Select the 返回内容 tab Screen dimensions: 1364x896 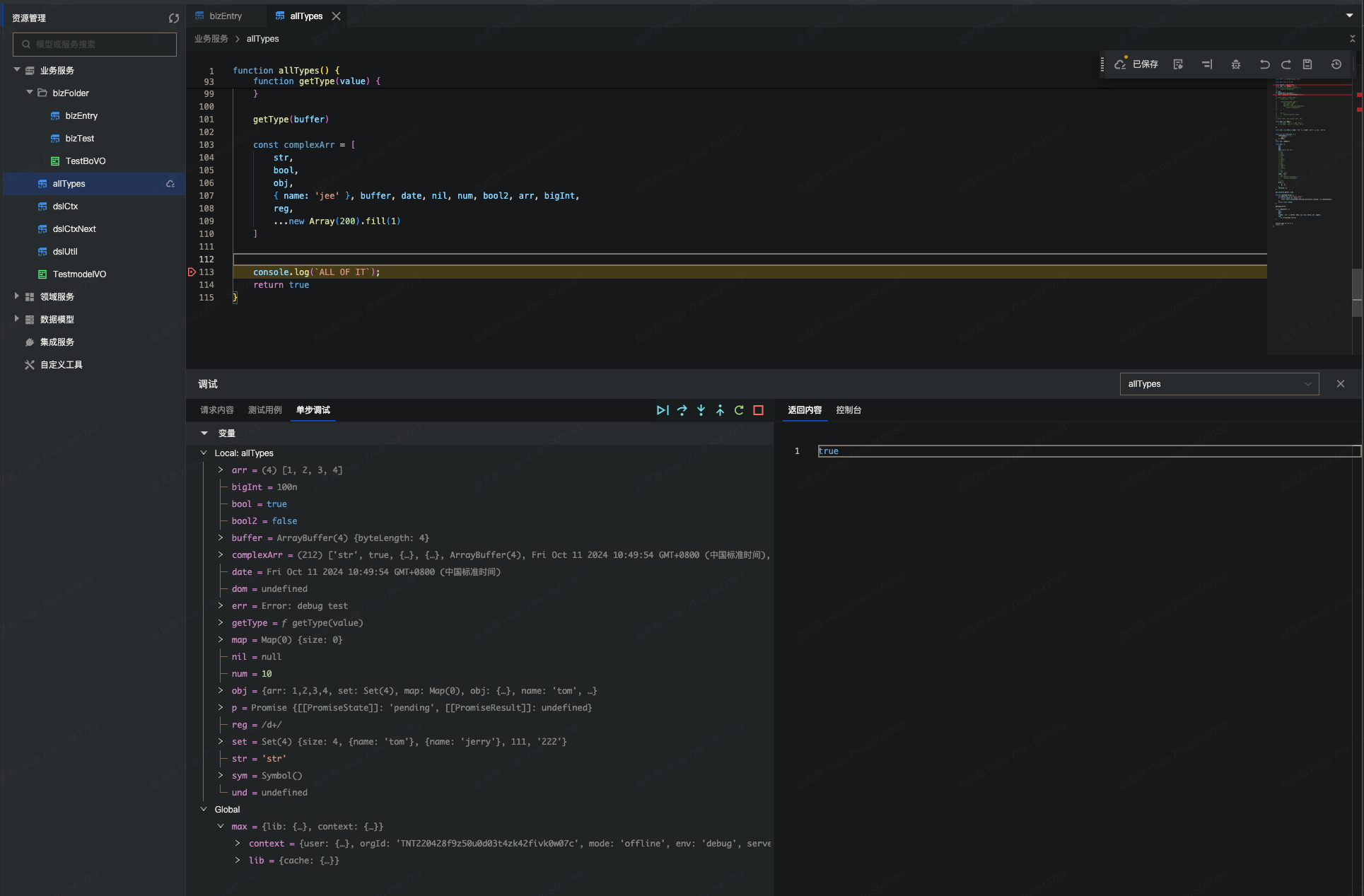[805, 410]
